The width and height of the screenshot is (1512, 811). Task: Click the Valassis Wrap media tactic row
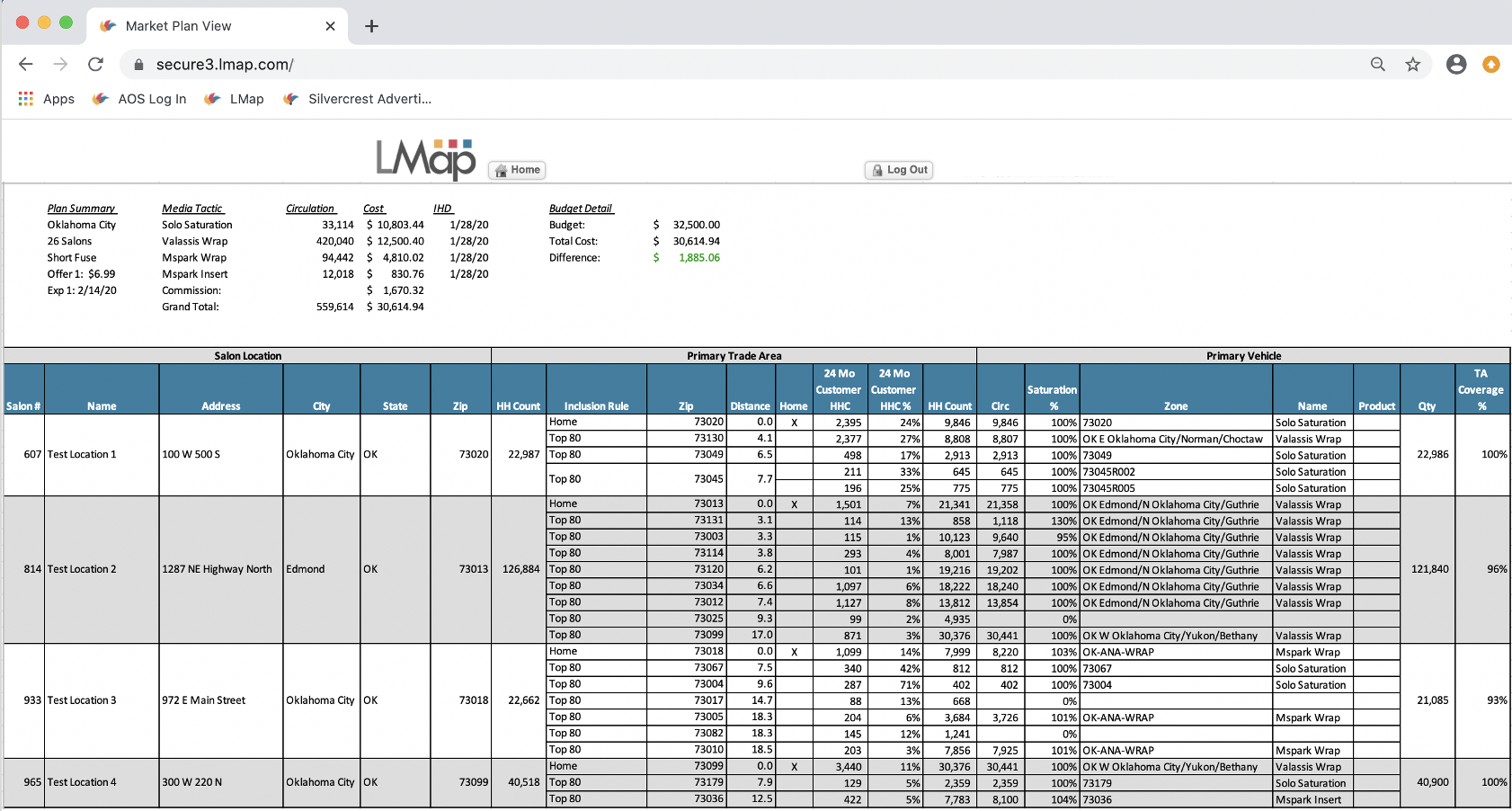(x=195, y=242)
